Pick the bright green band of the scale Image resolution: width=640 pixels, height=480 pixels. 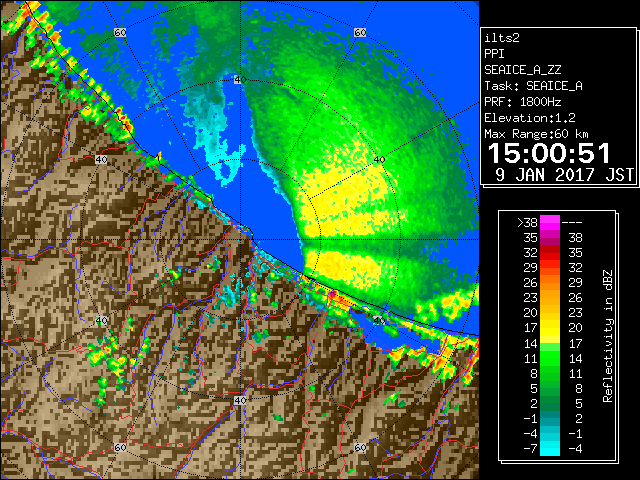pyautogui.click(x=550, y=359)
